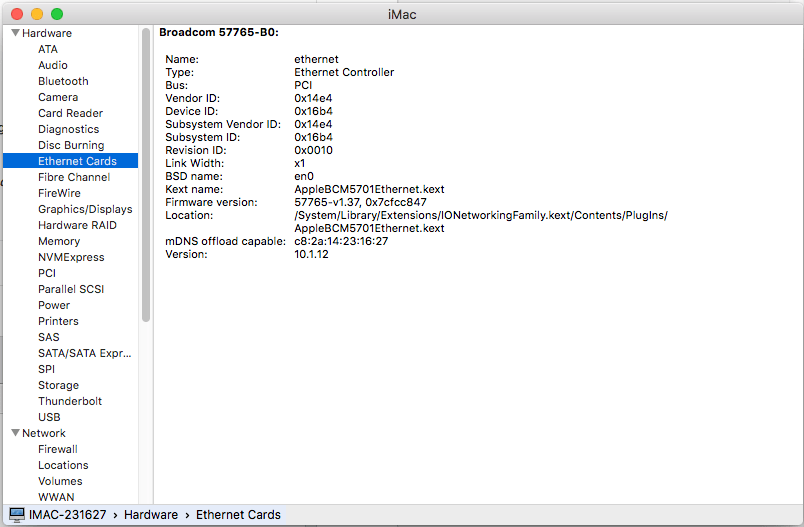Select Fibre Channel in the sidebar

click(74, 177)
